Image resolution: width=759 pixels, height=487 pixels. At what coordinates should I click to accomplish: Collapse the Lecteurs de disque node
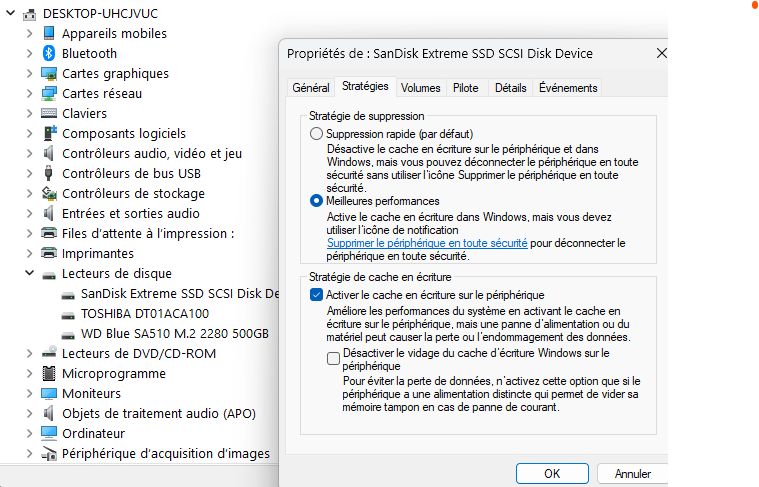30,273
